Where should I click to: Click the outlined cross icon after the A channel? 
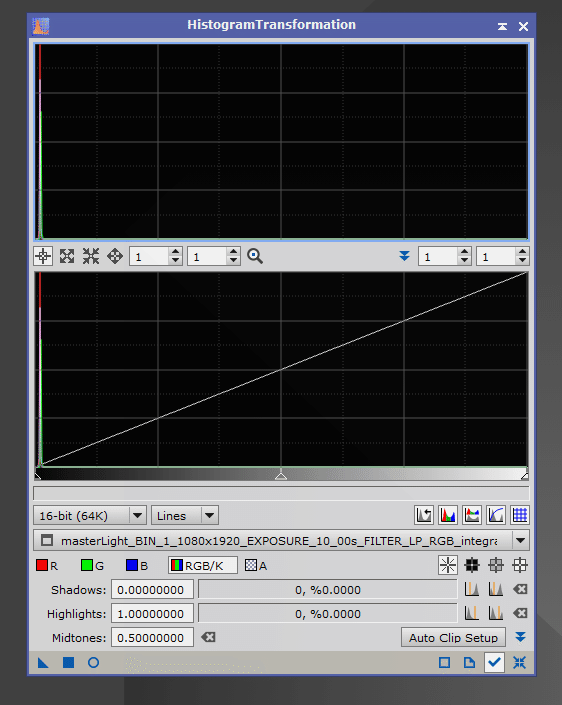(520, 566)
